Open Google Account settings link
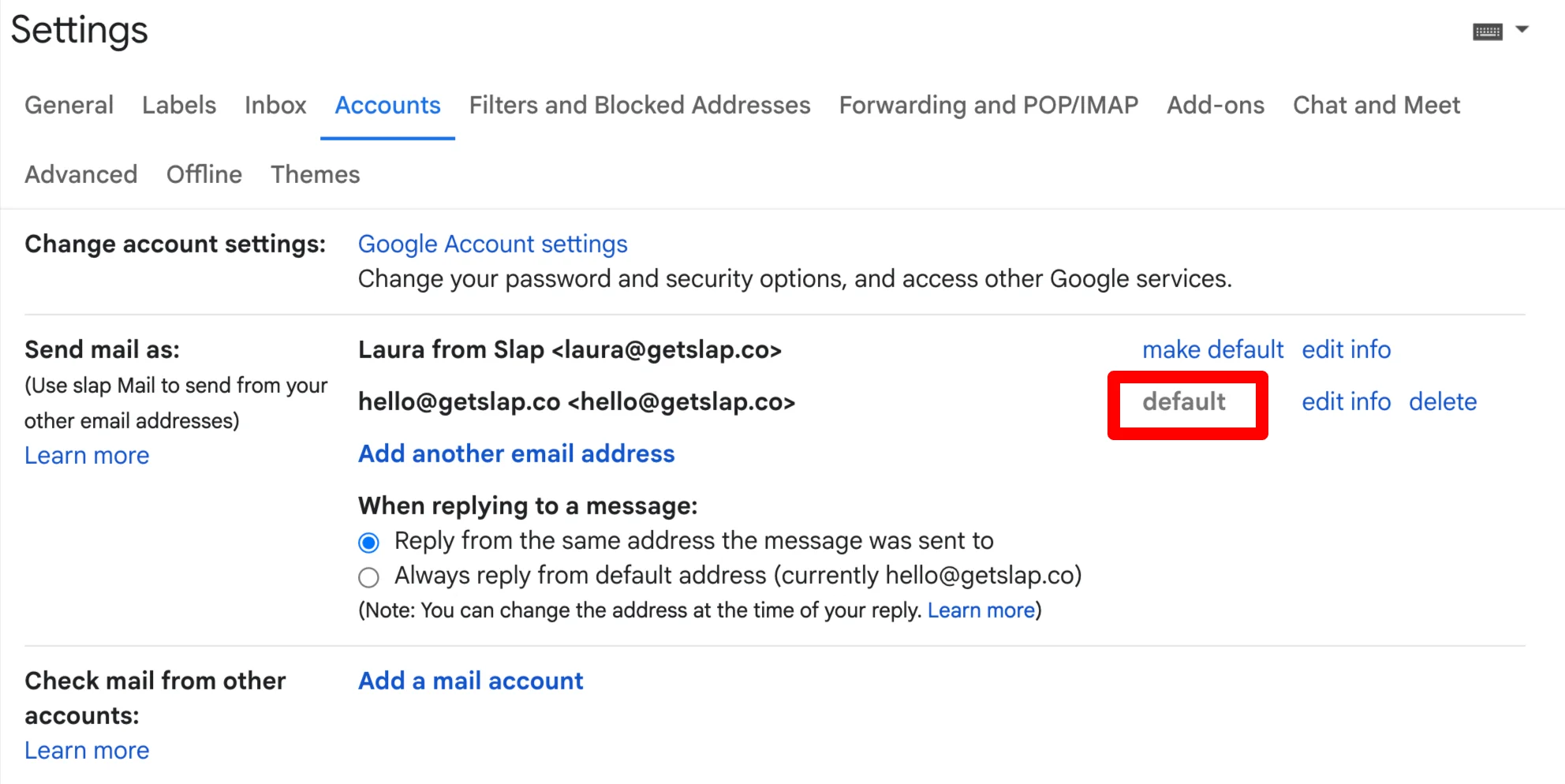 tap(493, 245)
